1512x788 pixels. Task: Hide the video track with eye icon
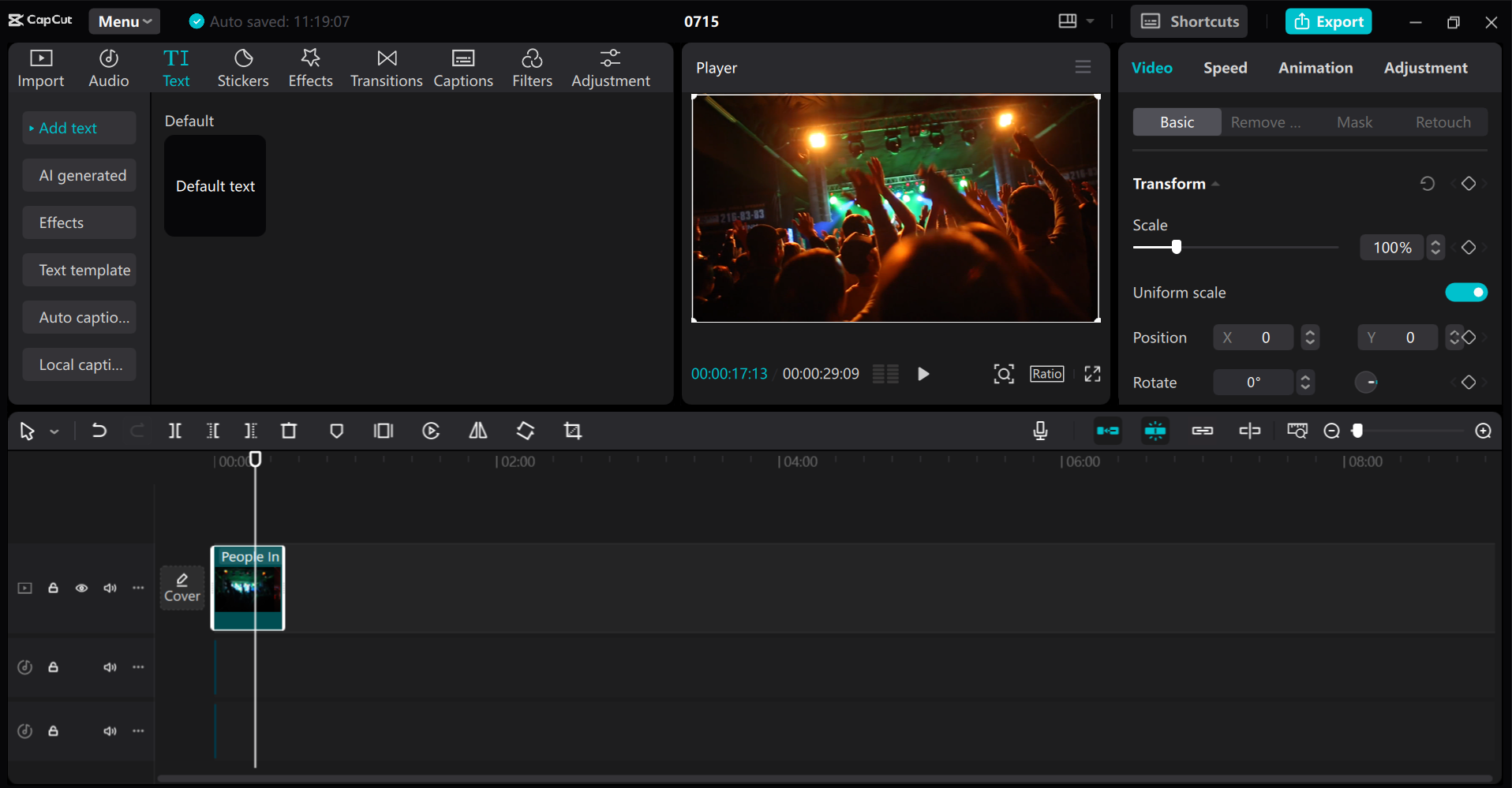(x=81, y=588)
